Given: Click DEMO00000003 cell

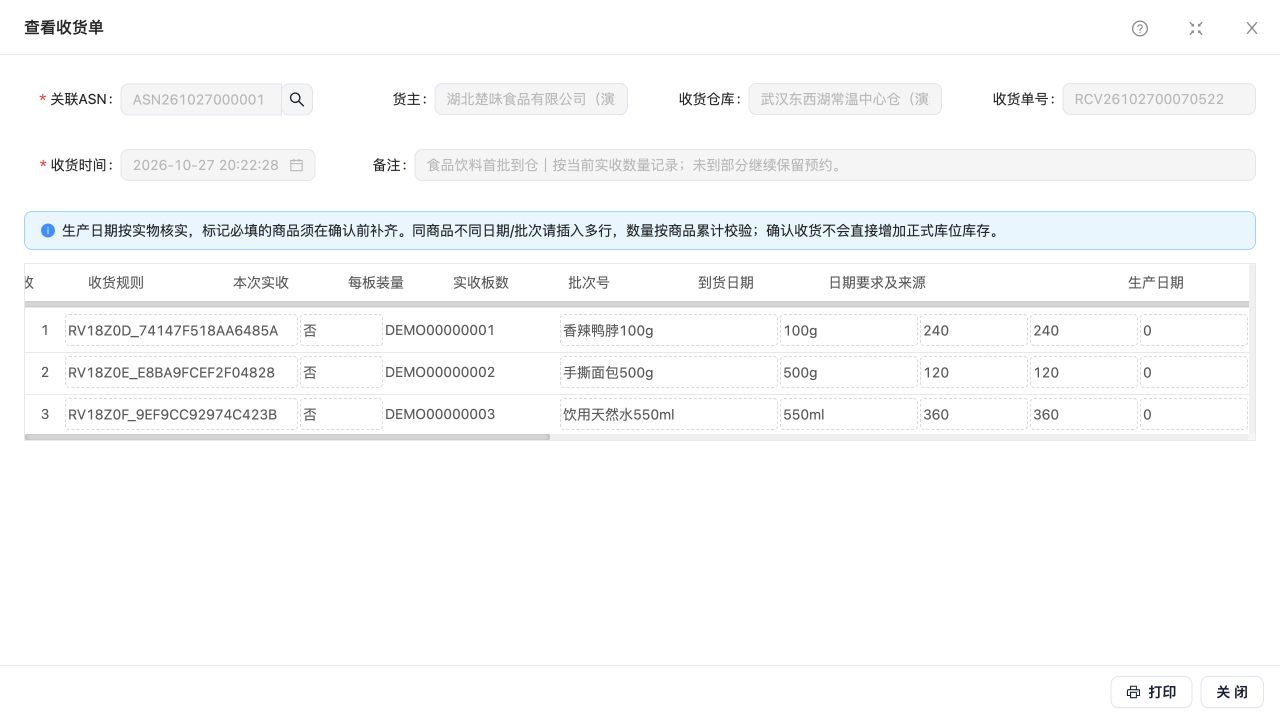Looking at the screenshot, I should tap(440, 414).
